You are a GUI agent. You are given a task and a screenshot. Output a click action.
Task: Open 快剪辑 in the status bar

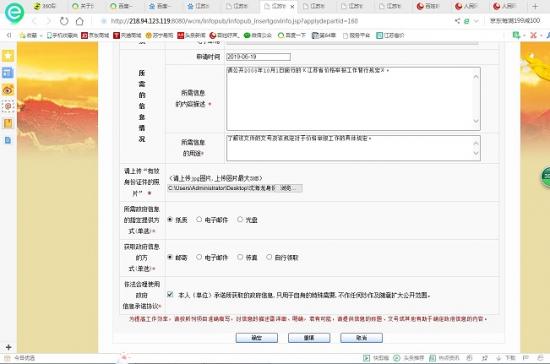[x=376, y=358]
